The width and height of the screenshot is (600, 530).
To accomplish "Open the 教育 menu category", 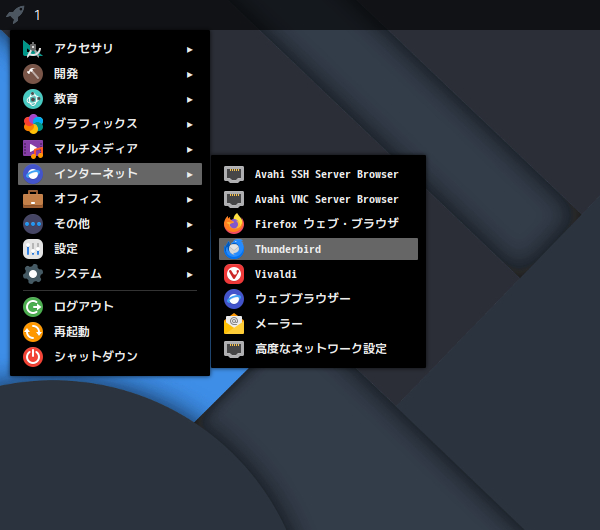I will (110, 99).
